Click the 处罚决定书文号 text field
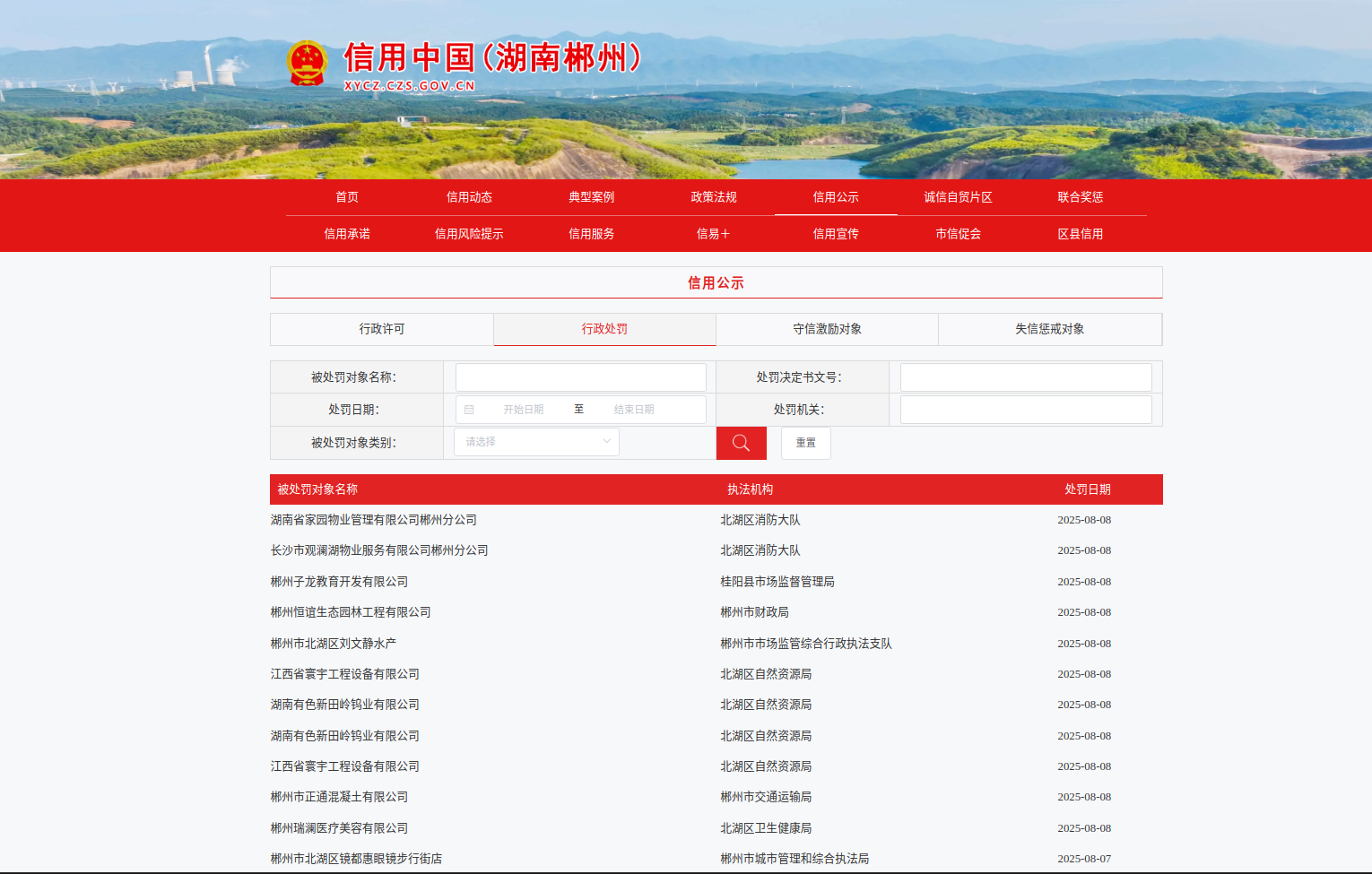The image size is (1372, 874). click(1025, 377)
